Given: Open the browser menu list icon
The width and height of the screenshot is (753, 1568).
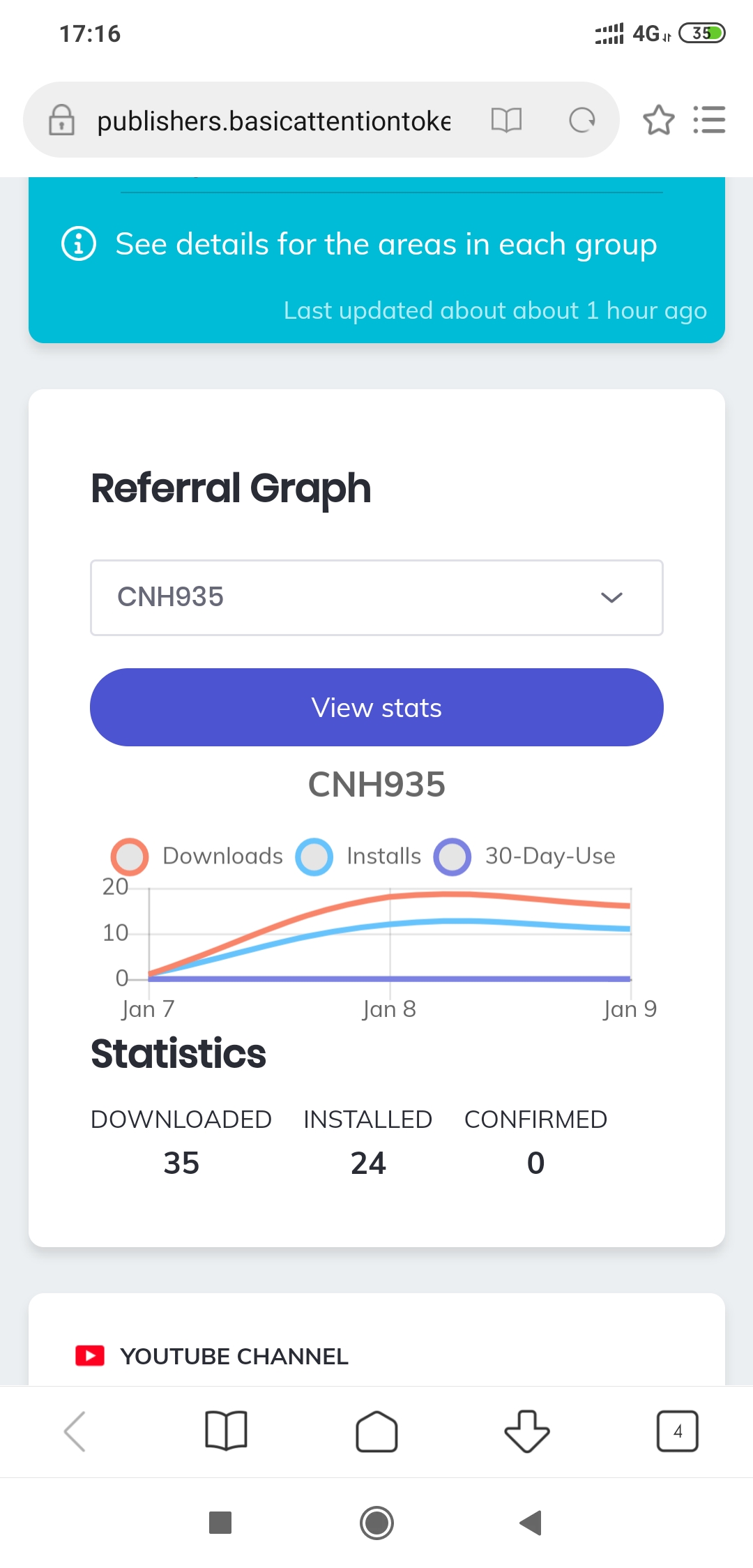Looking at the screenshot, I should (x=709, y=120).
